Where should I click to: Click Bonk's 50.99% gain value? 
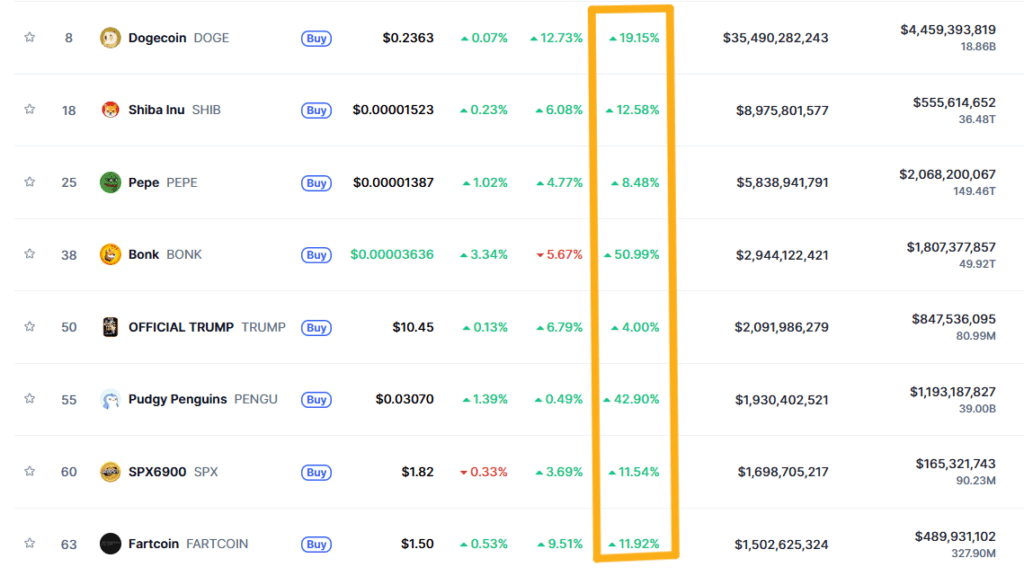(x=632, y=254)
